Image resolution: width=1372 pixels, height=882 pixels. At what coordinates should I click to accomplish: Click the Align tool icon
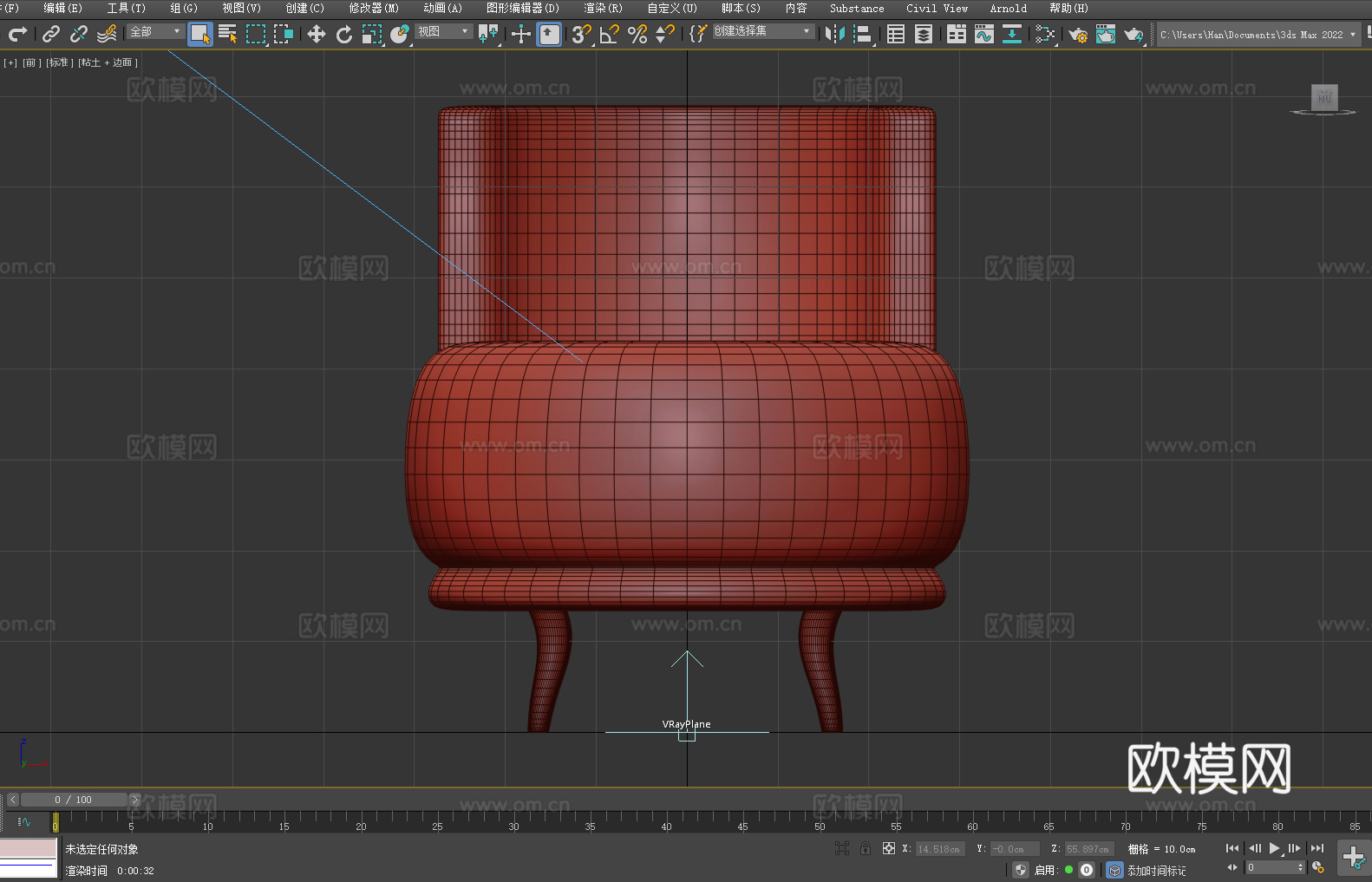pos(863,34)
